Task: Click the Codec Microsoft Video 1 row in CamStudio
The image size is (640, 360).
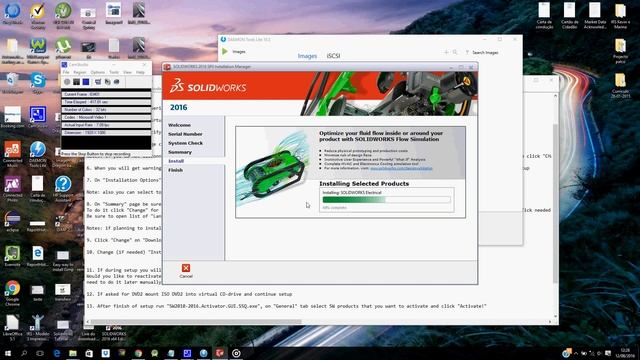Action: 106,117
